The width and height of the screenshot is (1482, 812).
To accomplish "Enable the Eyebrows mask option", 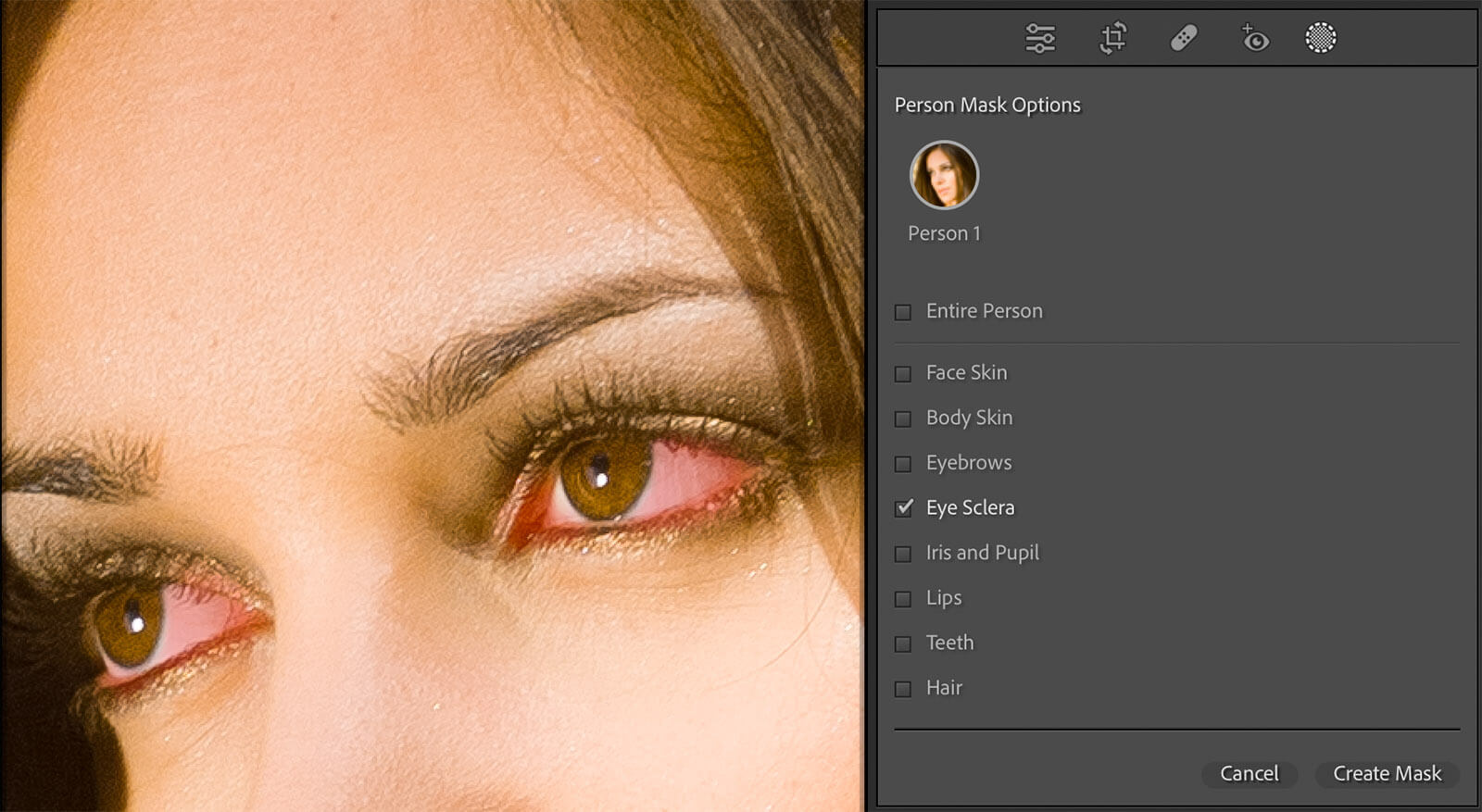I will point(903,464).
